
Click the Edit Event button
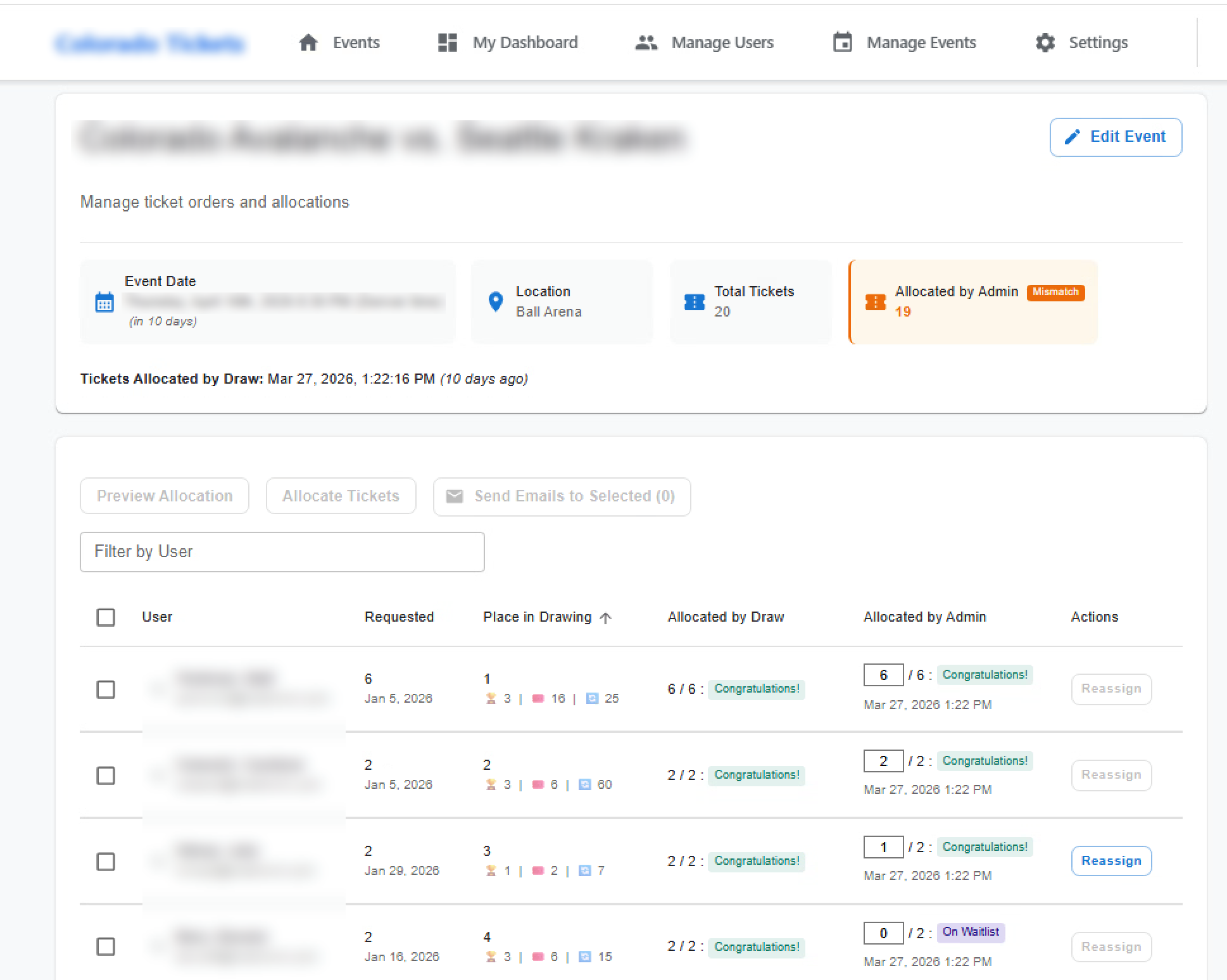(1116, 137)
